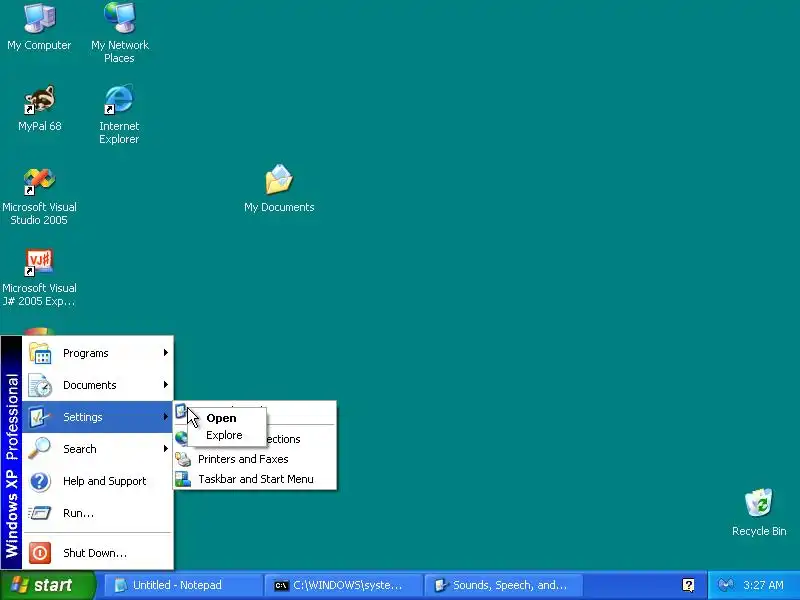Click the Search magnifier icon in Start menu
The height and width of the screenshot is (600, 800).
point(40,448)
